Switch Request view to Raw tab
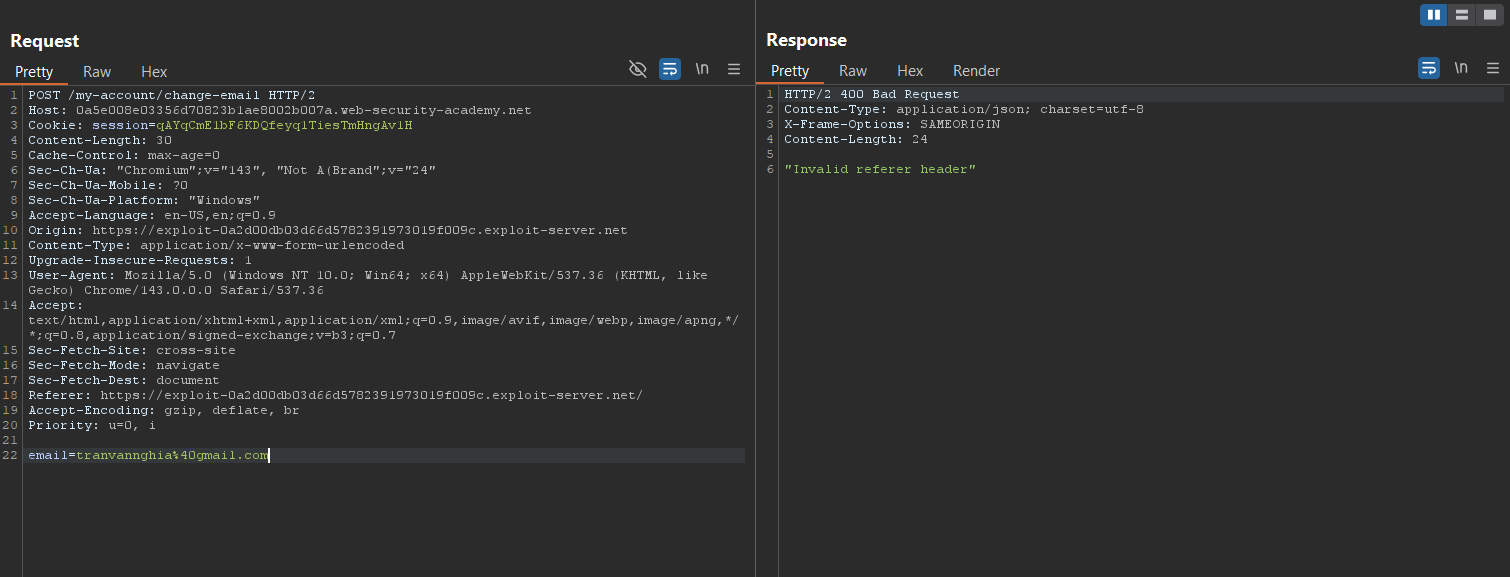1510x577 pixels. click(x=97, y=72)
